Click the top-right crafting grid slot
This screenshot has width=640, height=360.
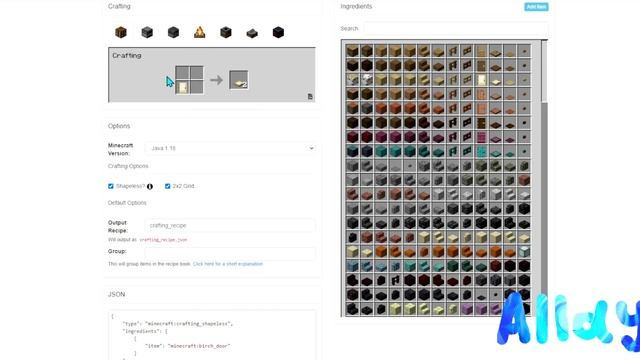pos(196,73)
